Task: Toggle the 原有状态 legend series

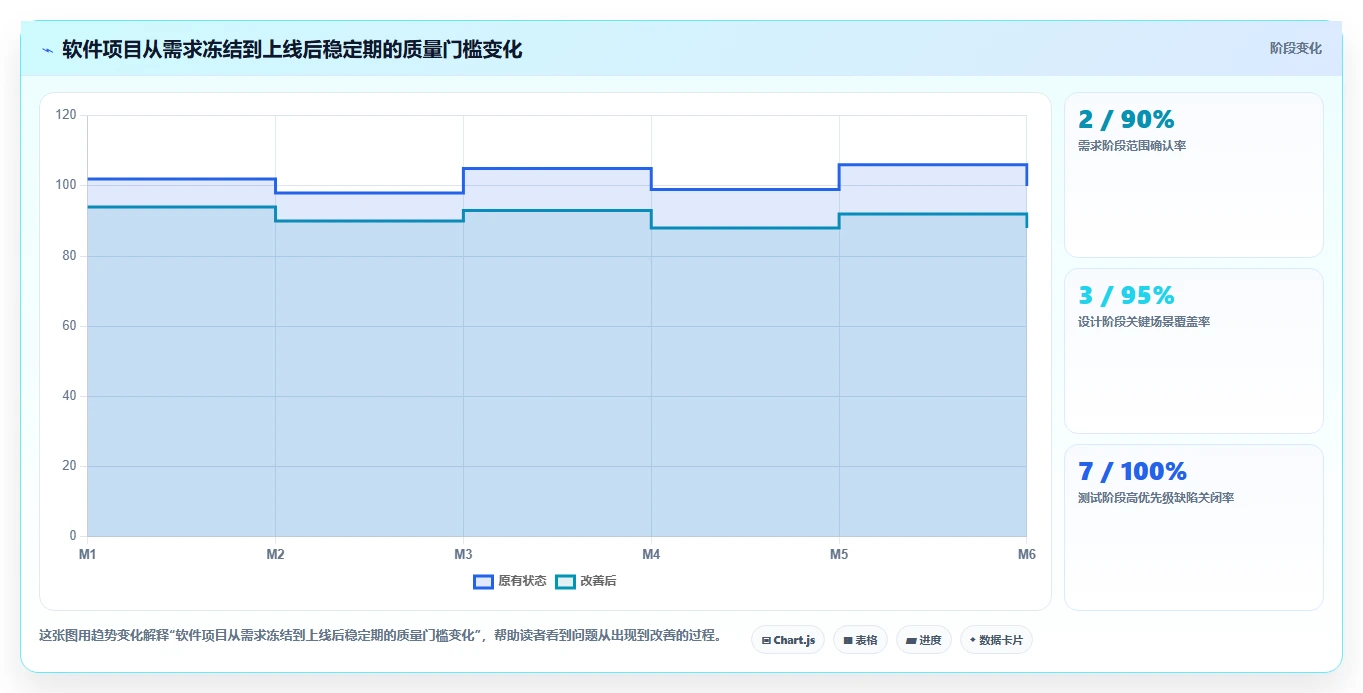Action: [x=510, y=581]
